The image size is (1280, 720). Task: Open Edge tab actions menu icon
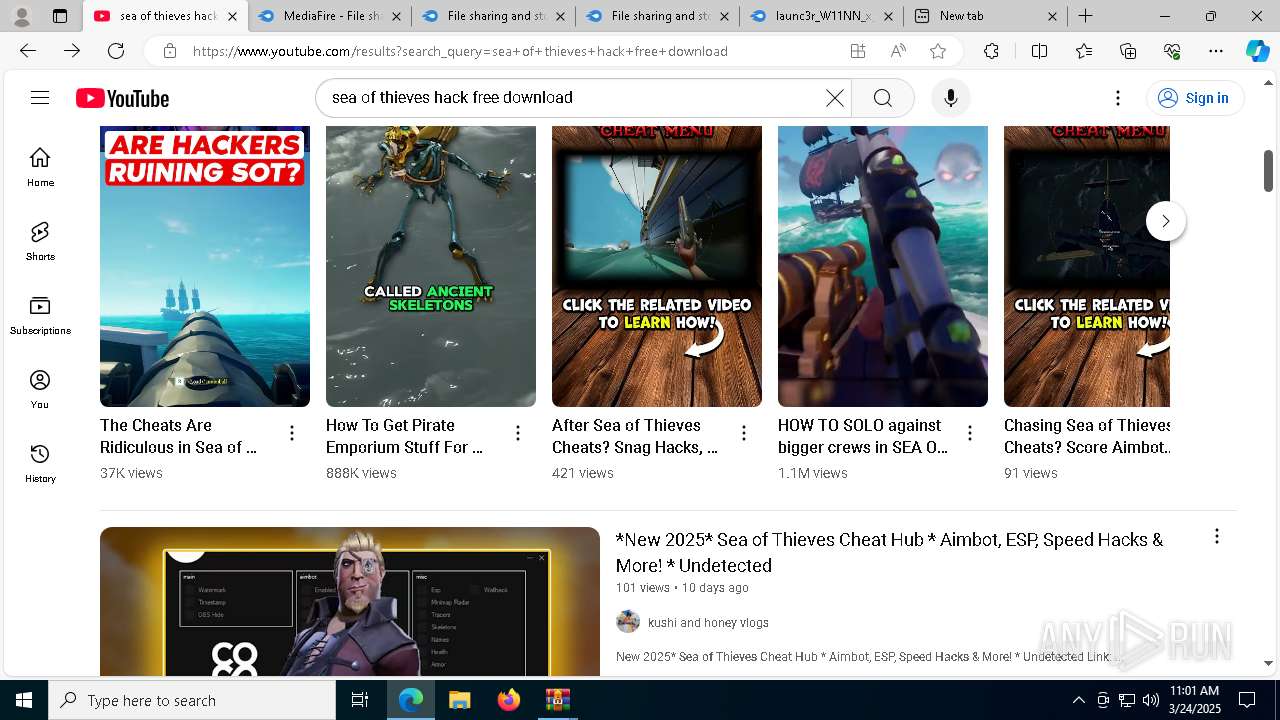[60, 16]
